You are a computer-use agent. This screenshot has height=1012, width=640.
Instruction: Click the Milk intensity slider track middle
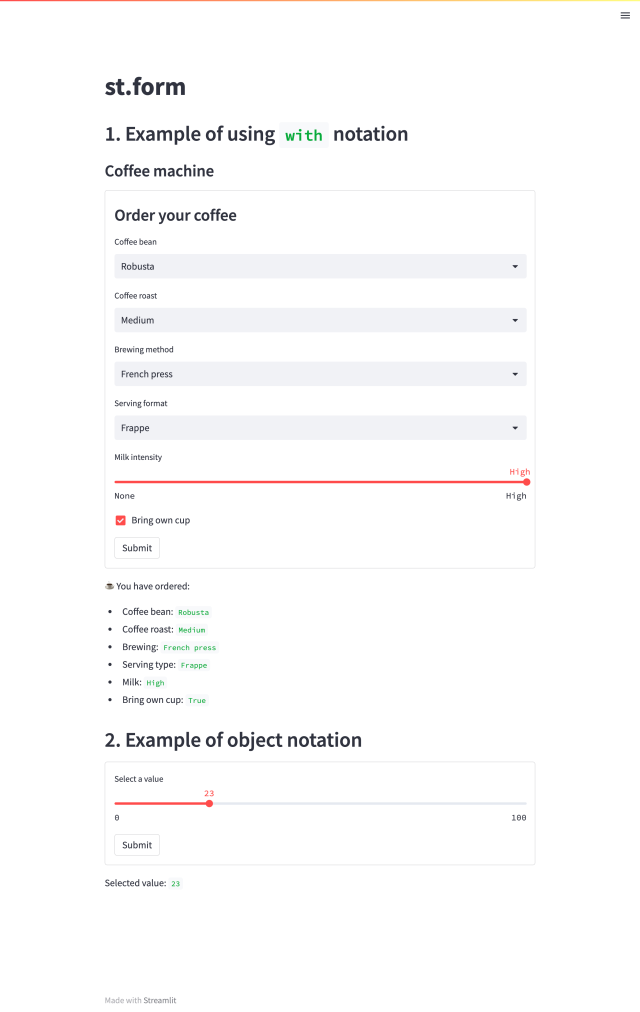[x=320, y=482]
